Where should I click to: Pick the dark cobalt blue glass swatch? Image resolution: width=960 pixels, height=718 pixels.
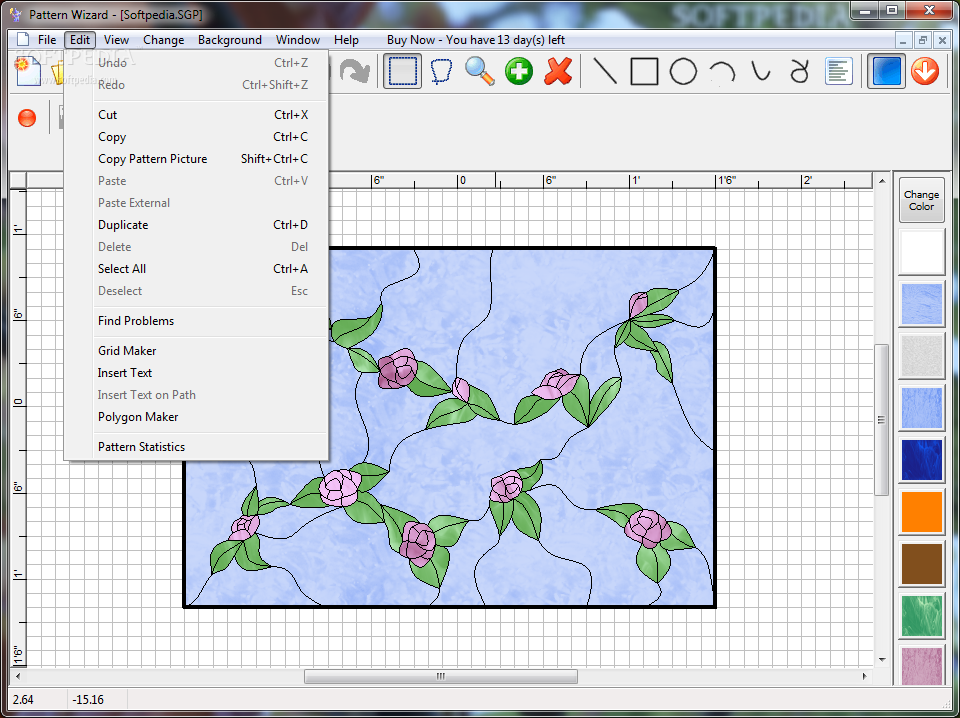tap(921, 460)
